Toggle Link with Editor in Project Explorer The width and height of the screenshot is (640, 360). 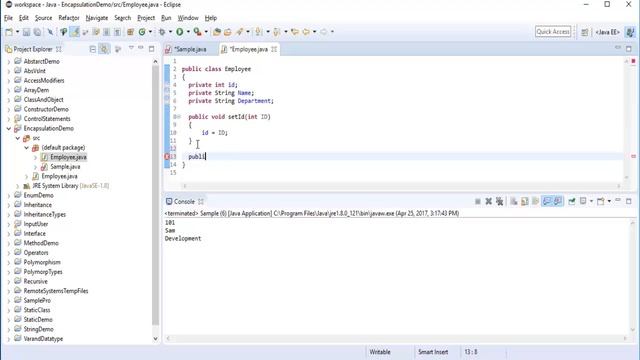pos(104,49)
